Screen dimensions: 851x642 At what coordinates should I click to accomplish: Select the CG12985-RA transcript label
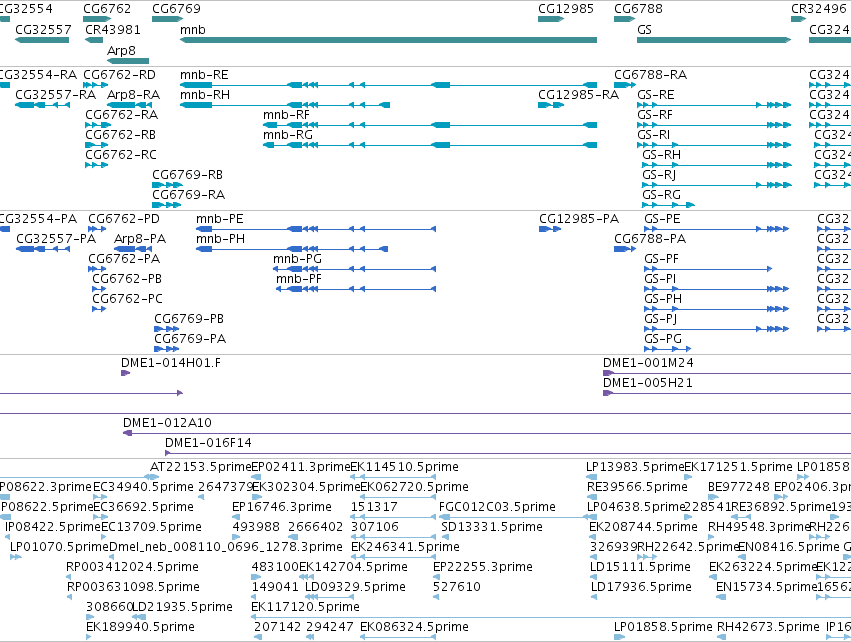coord(579,95)
